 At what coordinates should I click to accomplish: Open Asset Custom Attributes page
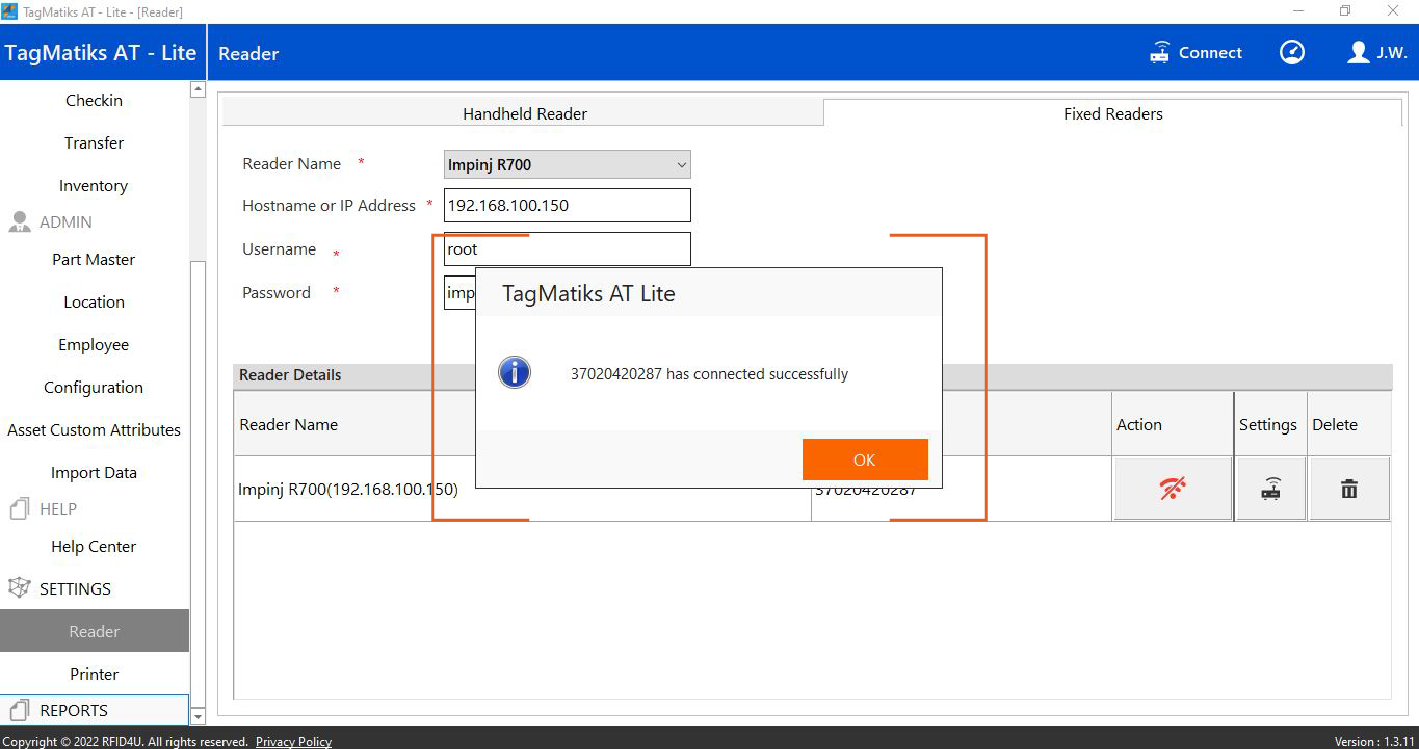94,430
